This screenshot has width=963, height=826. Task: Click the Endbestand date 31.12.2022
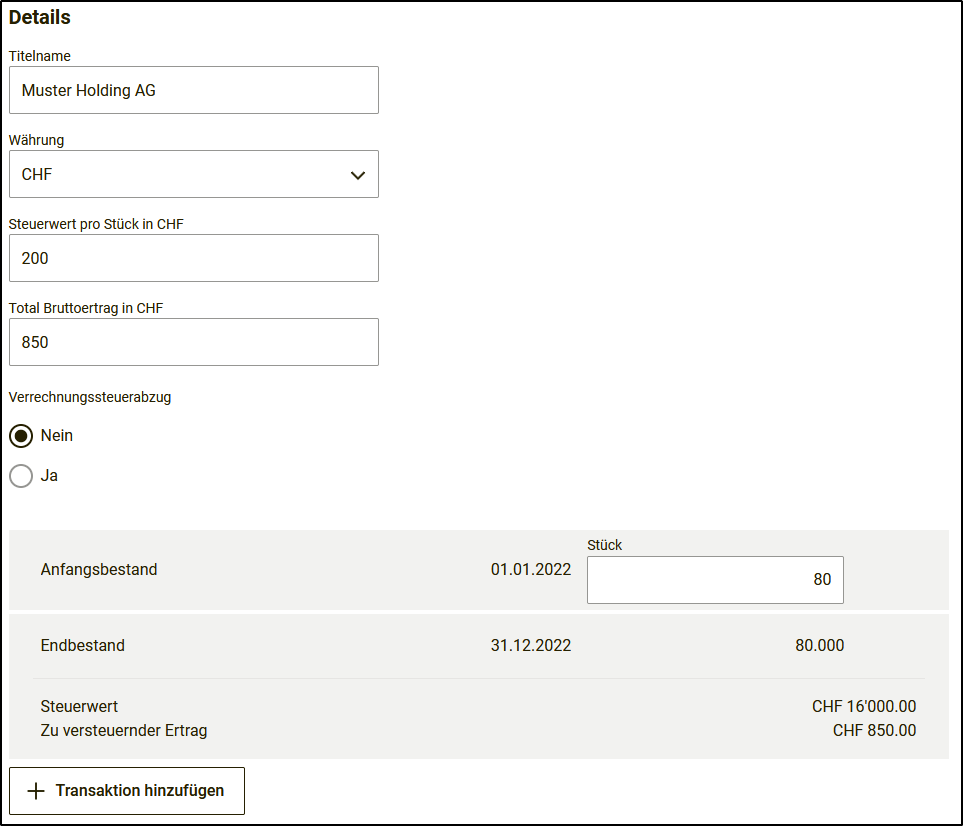(531, 645)
